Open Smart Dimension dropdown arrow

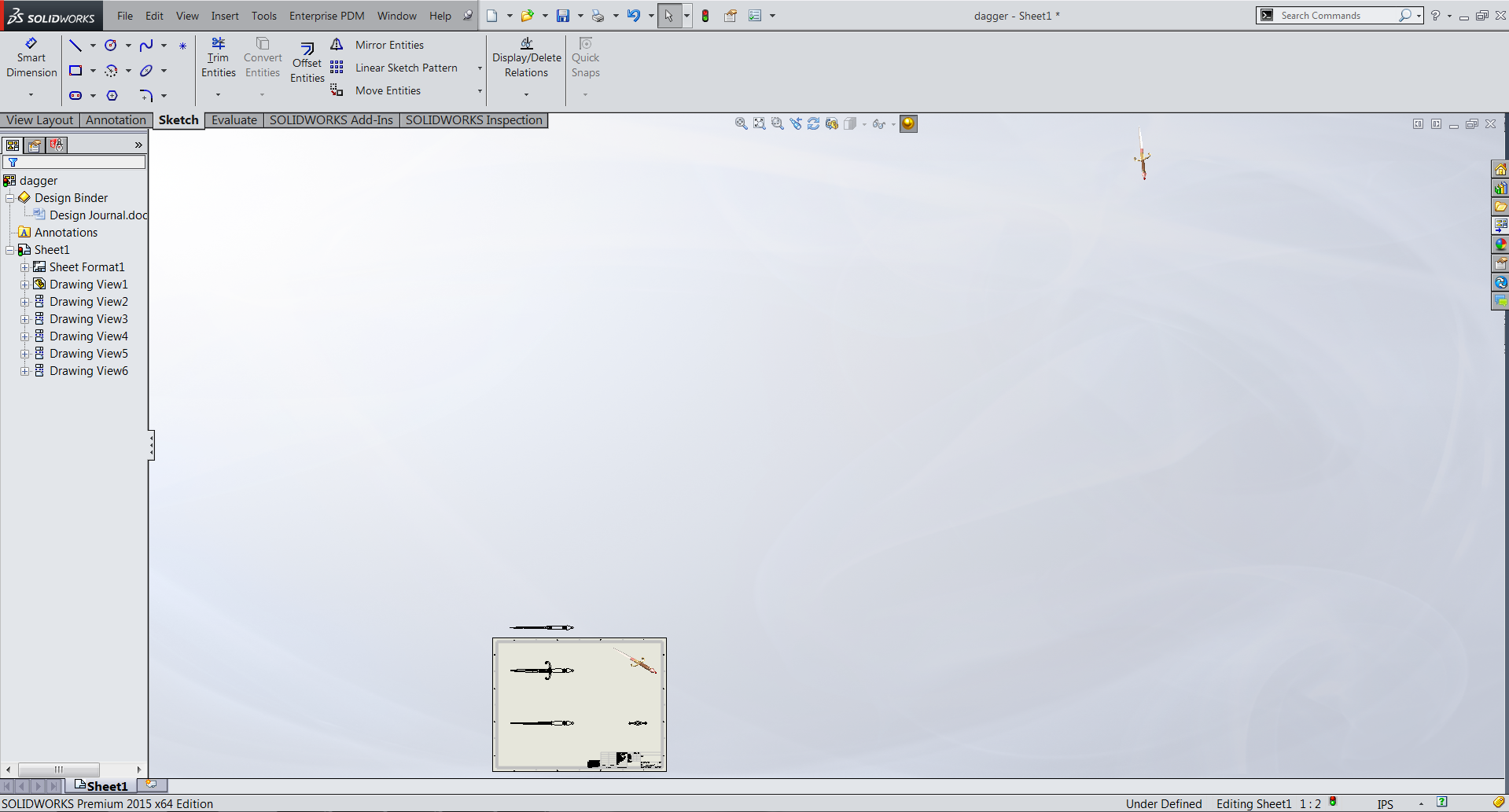[x=31, y=95]
